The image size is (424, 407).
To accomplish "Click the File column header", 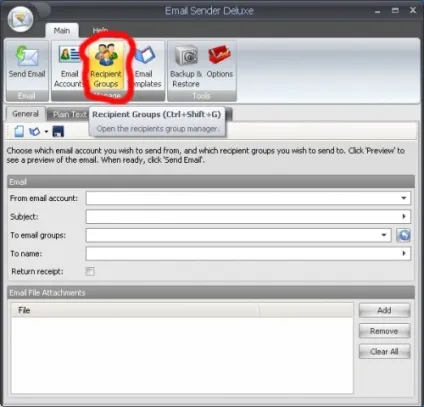I will (135, 310).
